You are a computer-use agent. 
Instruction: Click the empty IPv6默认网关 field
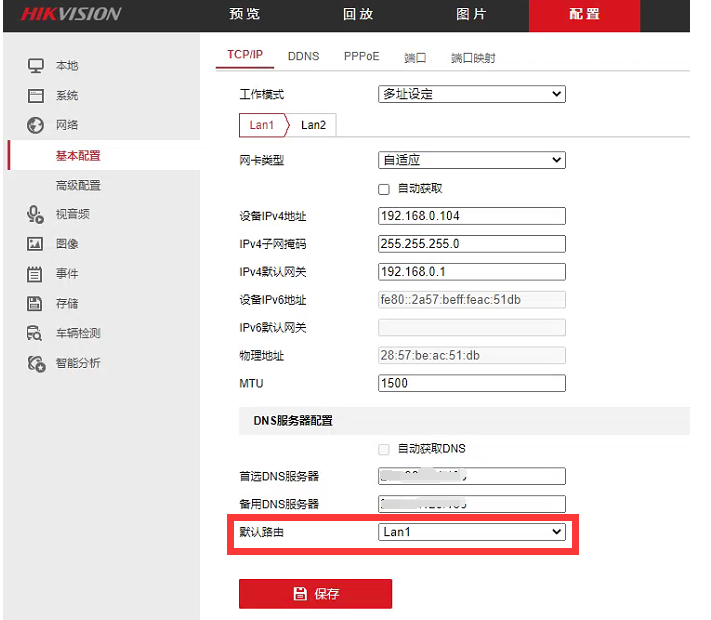point(472,327)
